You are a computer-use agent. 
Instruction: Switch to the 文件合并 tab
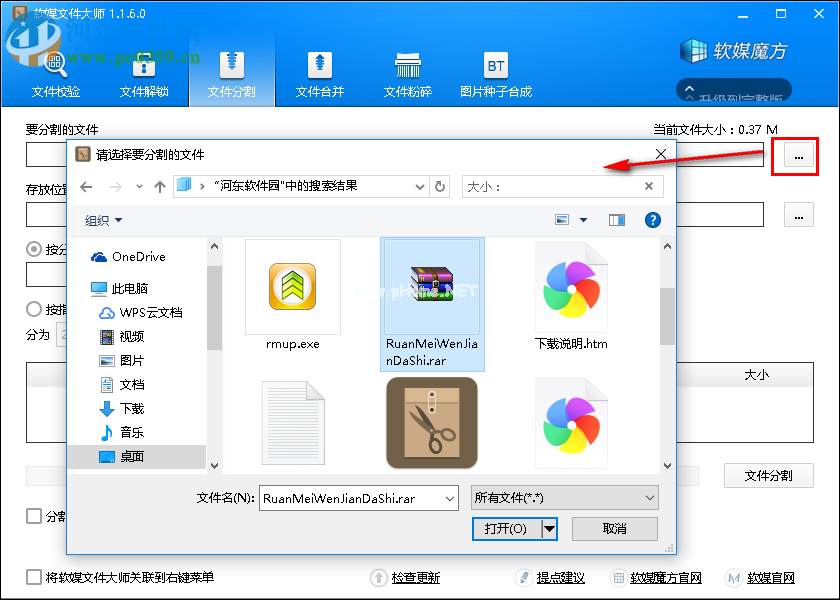[x=319, y=70]
